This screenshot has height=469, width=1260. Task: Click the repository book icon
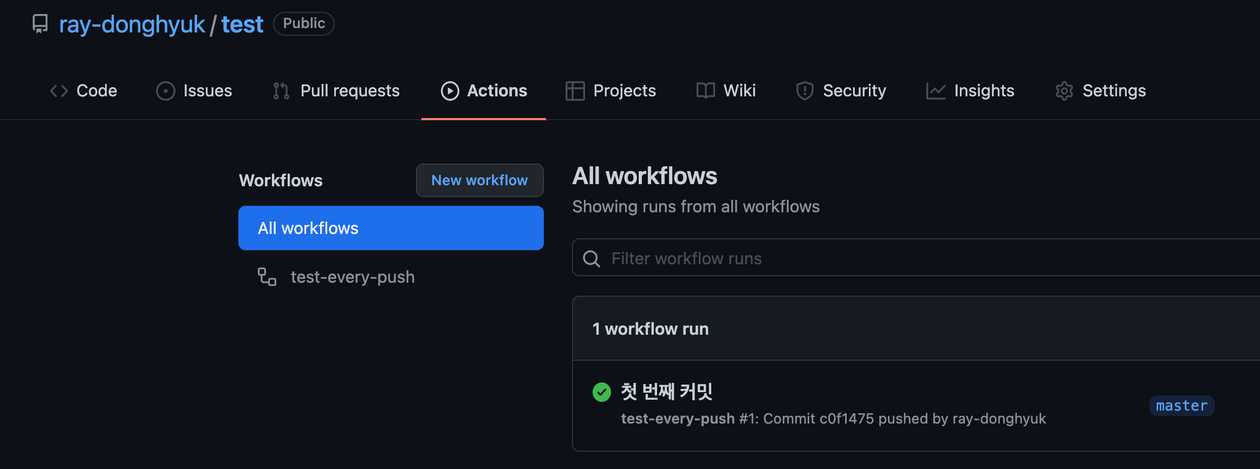tap(40, 24)
